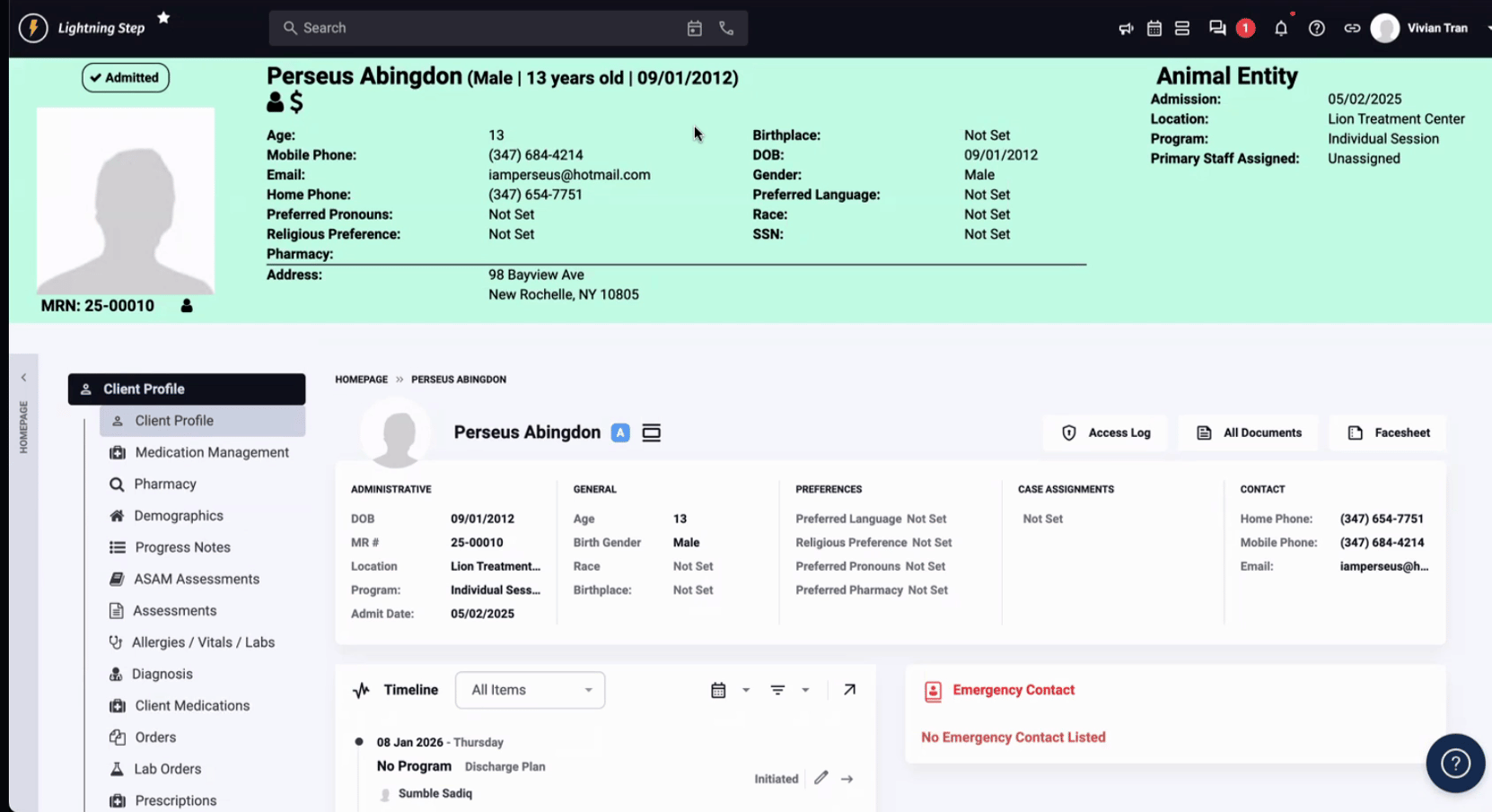Open the notifications bell icon

pos(1281,29)
